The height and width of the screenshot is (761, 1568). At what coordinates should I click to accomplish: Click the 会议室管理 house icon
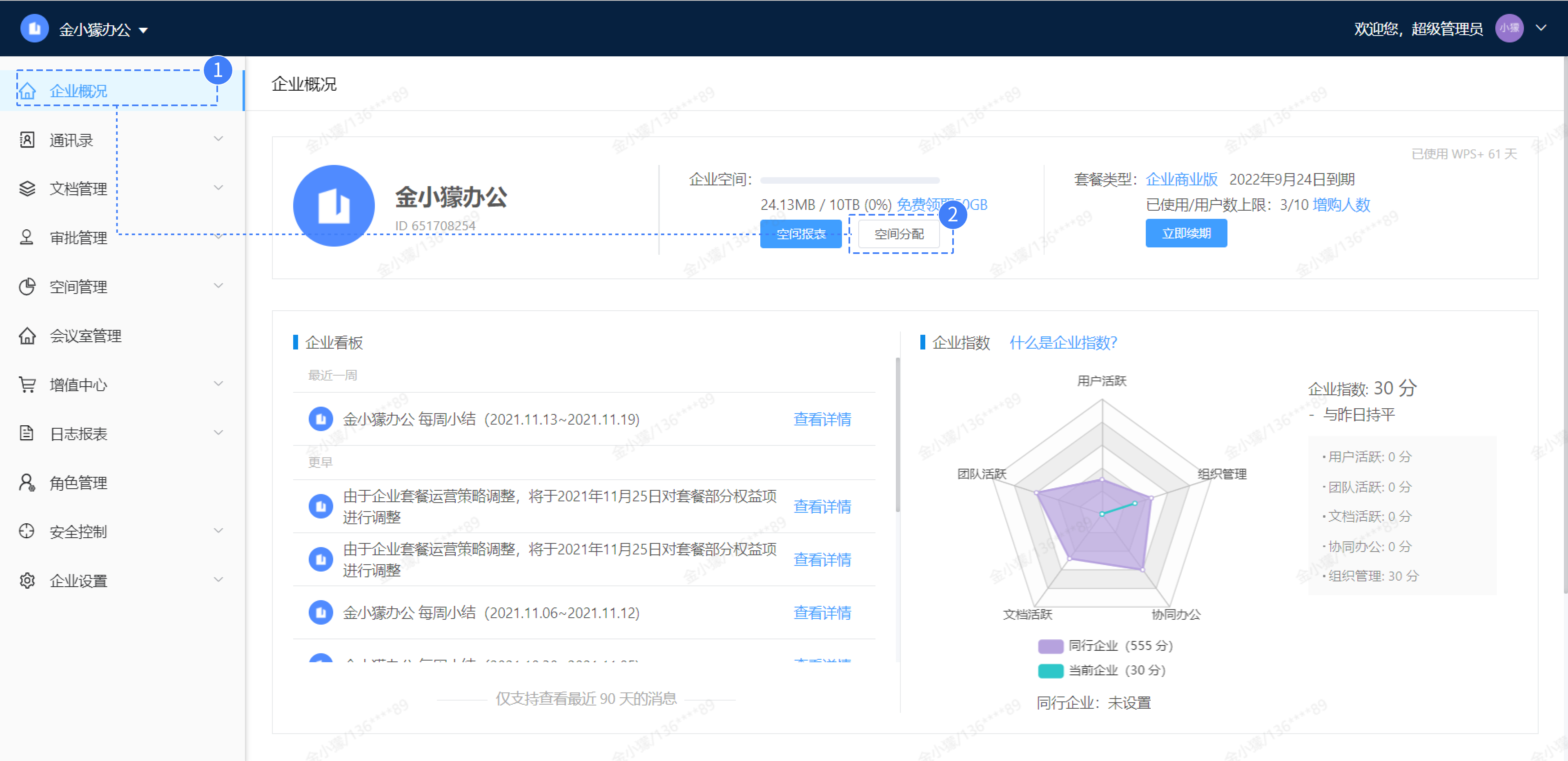click(27, 336)
